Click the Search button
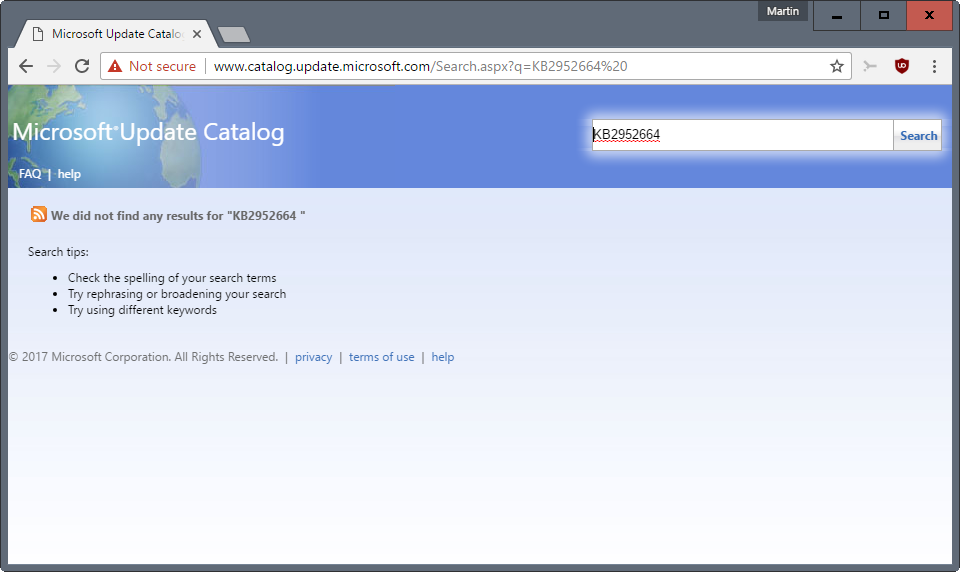 (918, 135)
